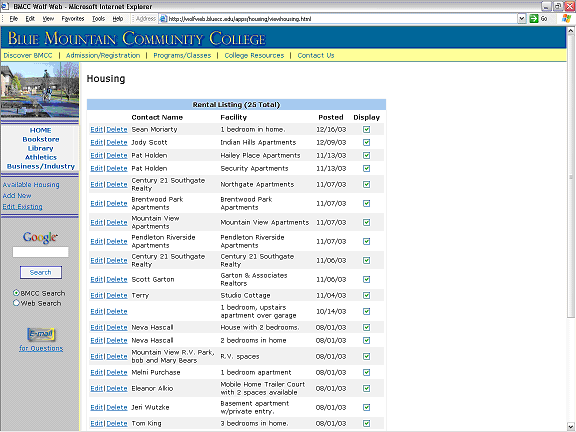Select the BMCC Search radio button
Image resolution: width=576 pixels, height=432 pixels.
pyautogui.click(x=16, y=293)
